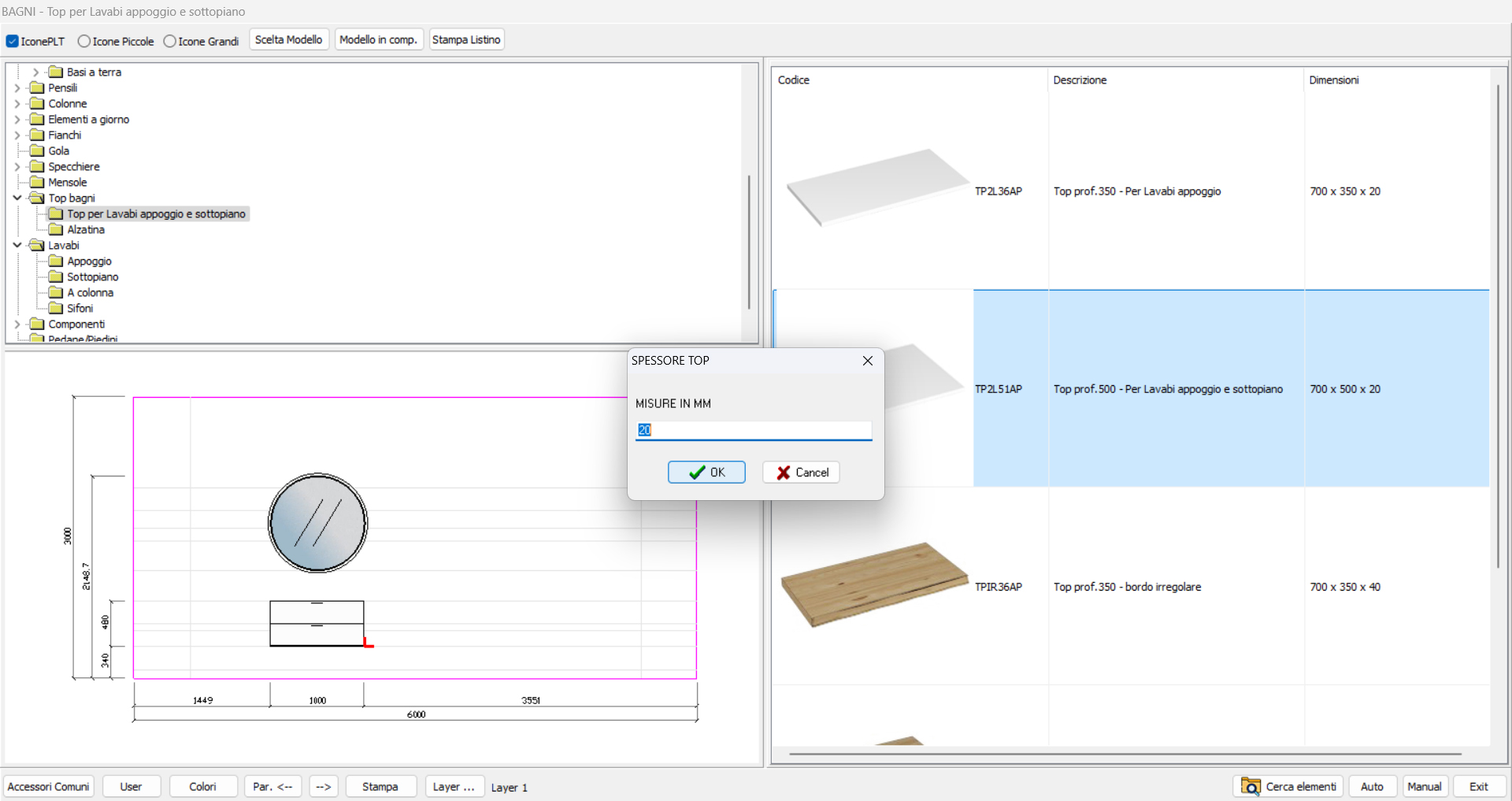Expand the Componenti tree node
The height and width of the screenshot is (801, 1512).
17,324
